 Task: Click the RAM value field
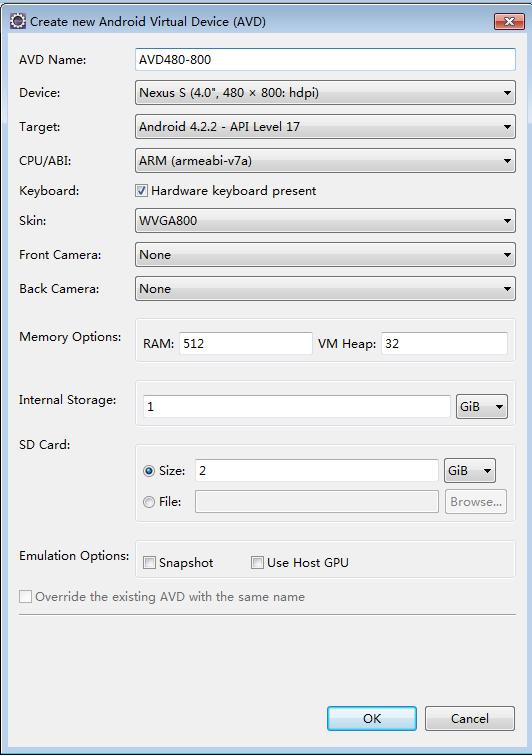click(x=246, y=343)
